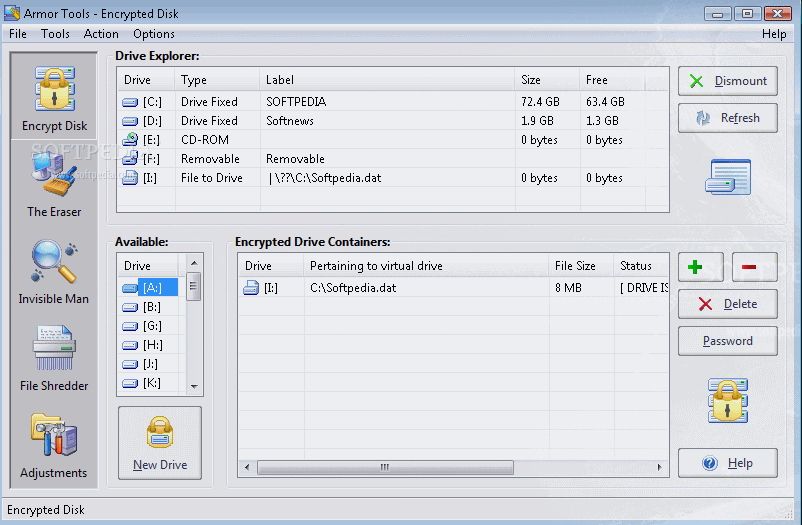Open the Adjustments sidebar tool
The width and height of the screenshot is (802, 525).
(54, 446)
